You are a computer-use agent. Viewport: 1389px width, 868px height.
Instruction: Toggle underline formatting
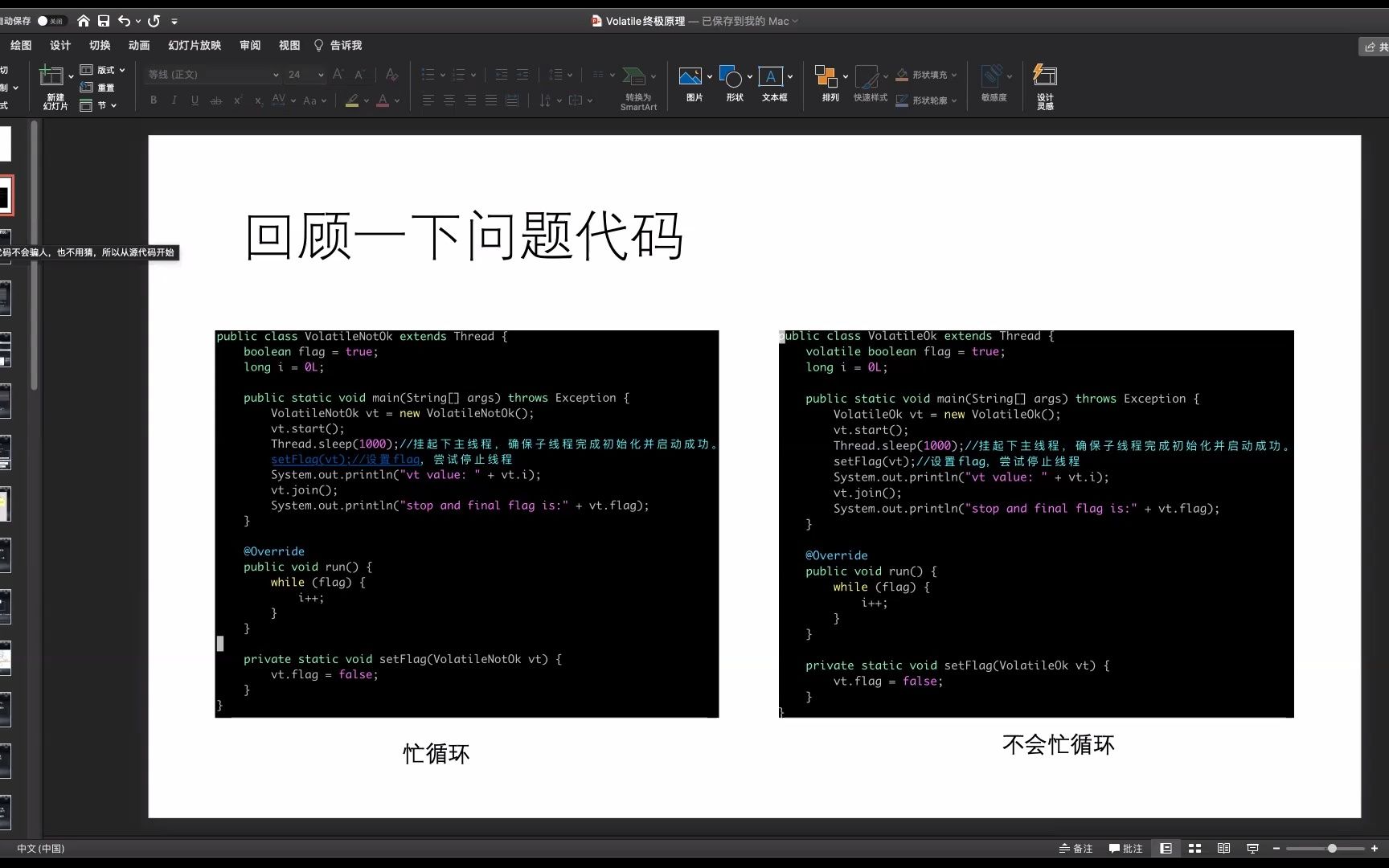[195, 100]
